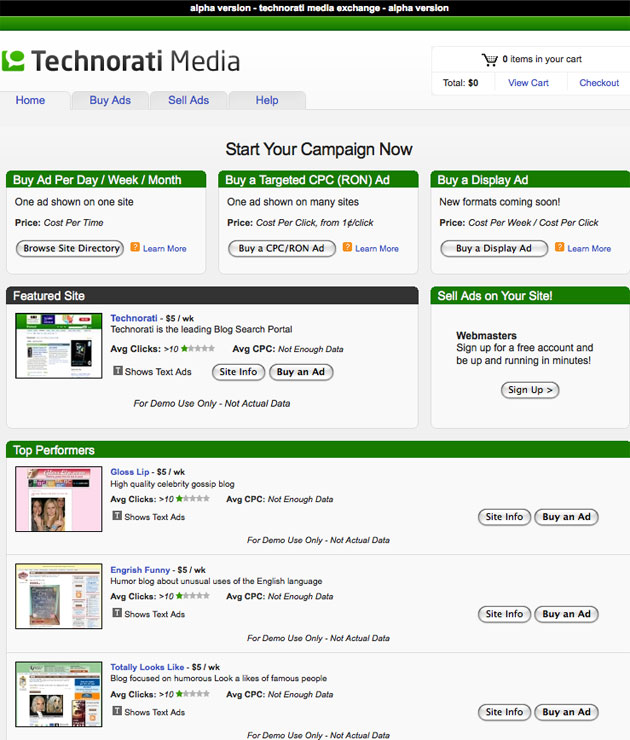The image size is (630, 740).
Task: Open Learn More for display ads
Action: [x=589, y=249]
